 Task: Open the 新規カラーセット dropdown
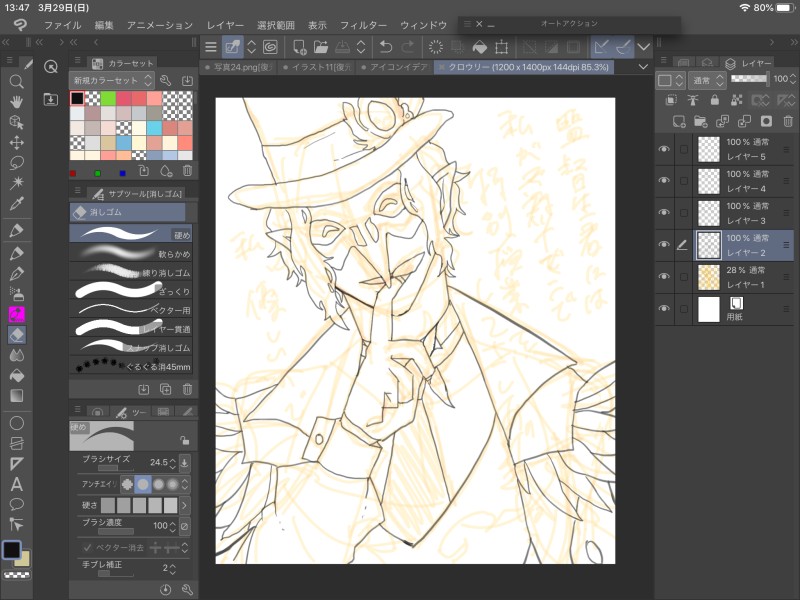click(x=111, y=81)
